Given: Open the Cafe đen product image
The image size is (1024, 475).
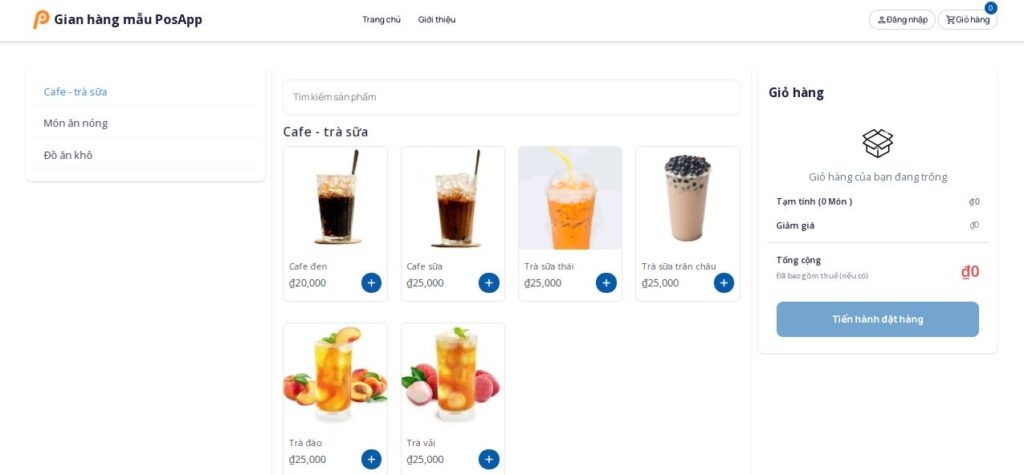Looking at the screenshot, I should (336, 198).
